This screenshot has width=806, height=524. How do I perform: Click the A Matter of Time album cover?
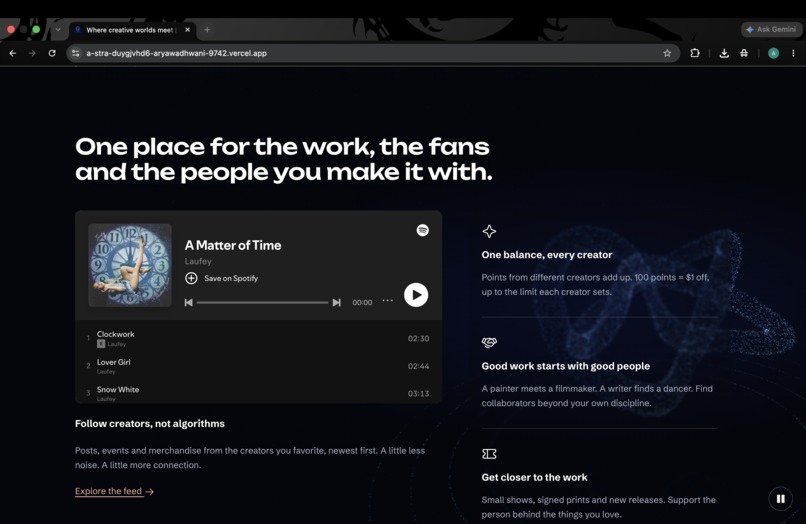(x=130, y=265)
